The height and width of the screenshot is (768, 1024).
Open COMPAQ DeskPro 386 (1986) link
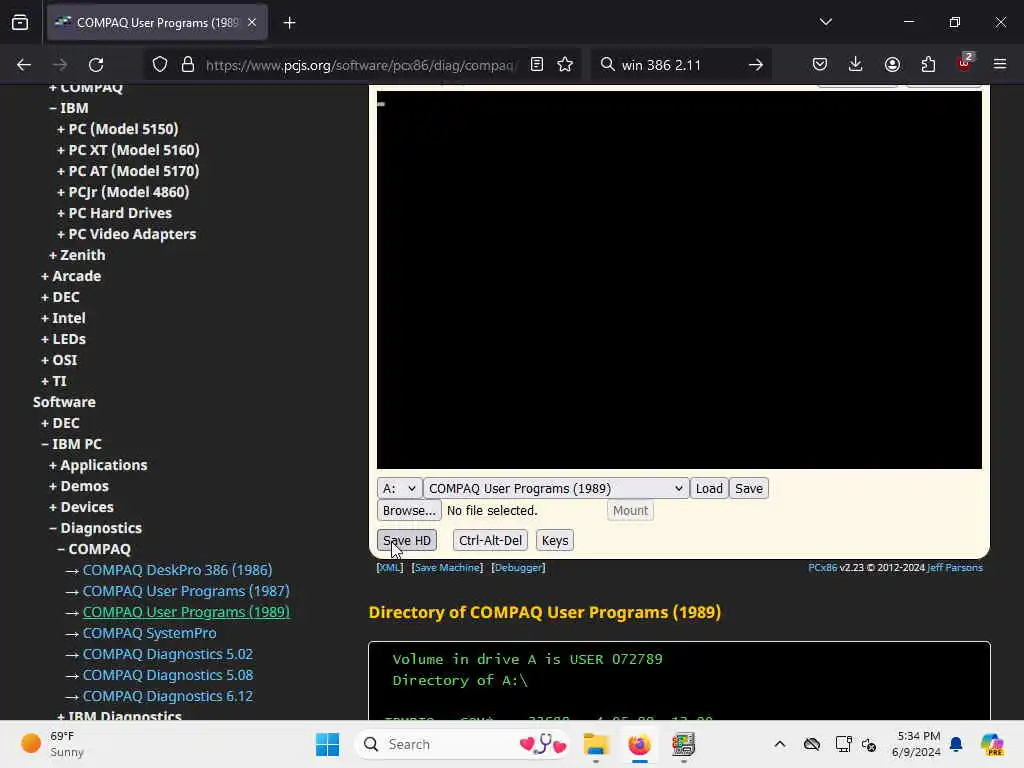pyautogui.click(x=177, y=569)
